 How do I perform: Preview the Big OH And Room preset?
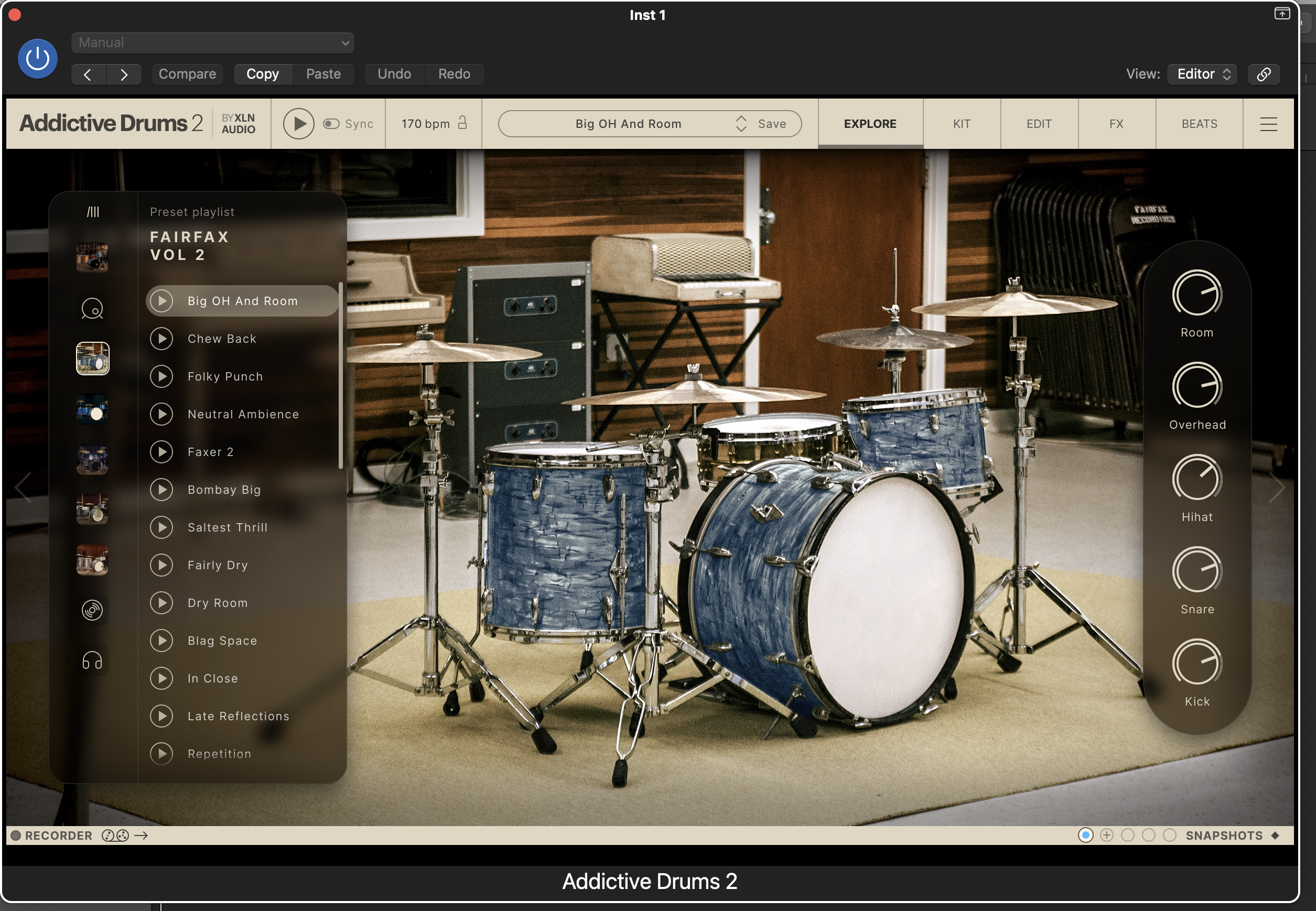pyautogui.click(x=161, y=301)
